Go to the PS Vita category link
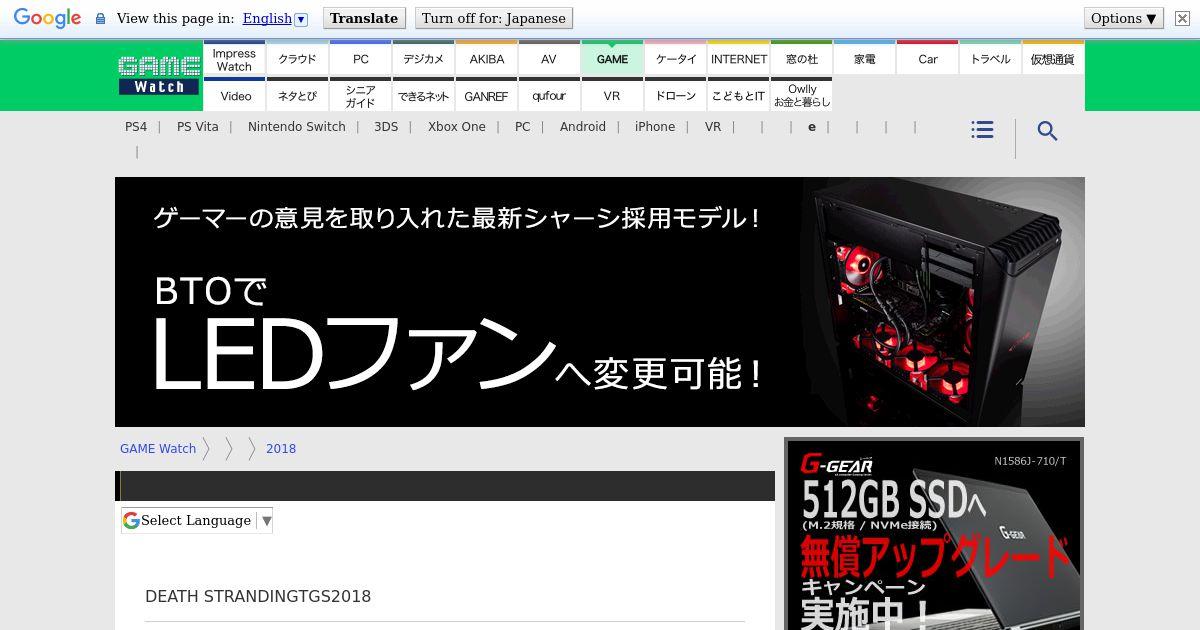This screenshot has height=630, width=1200. pyautogui.click(x=197, y=127)
